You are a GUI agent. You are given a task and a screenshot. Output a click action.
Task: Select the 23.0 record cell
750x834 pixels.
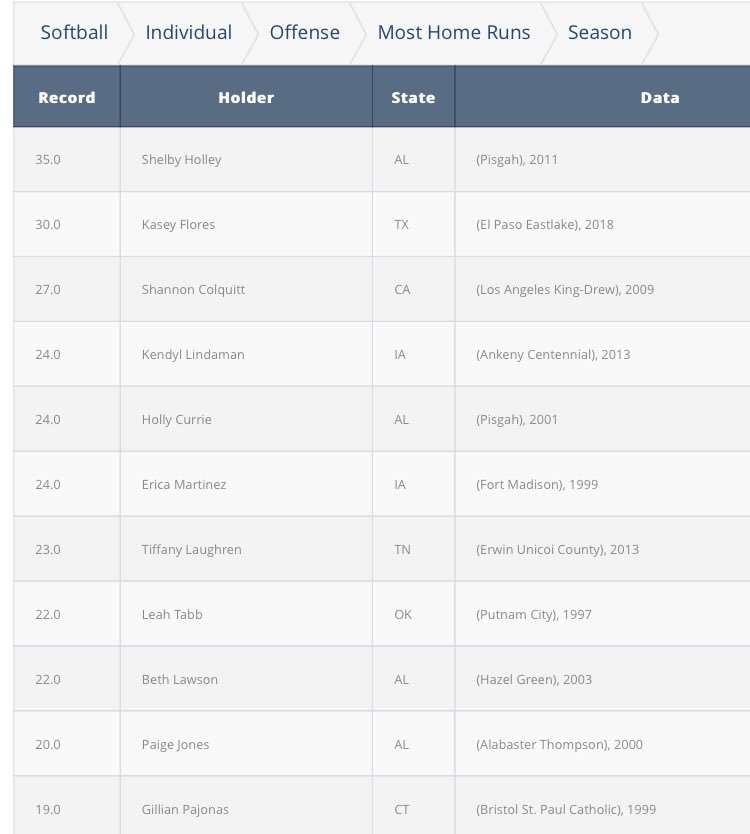pos(66,549)
